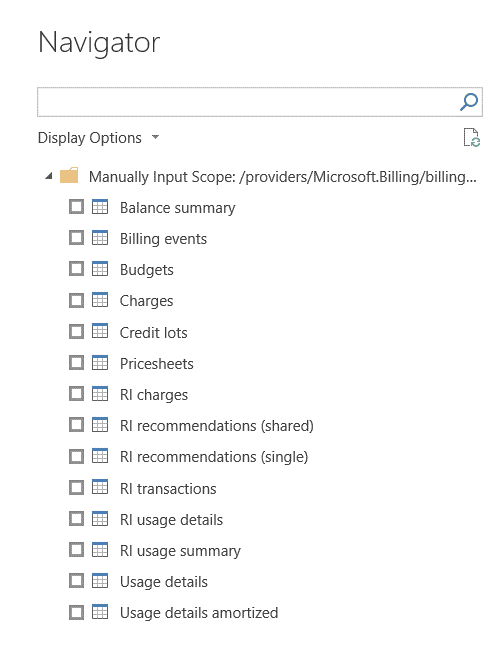Choose the RI charges entry

(x=154, y=395)
